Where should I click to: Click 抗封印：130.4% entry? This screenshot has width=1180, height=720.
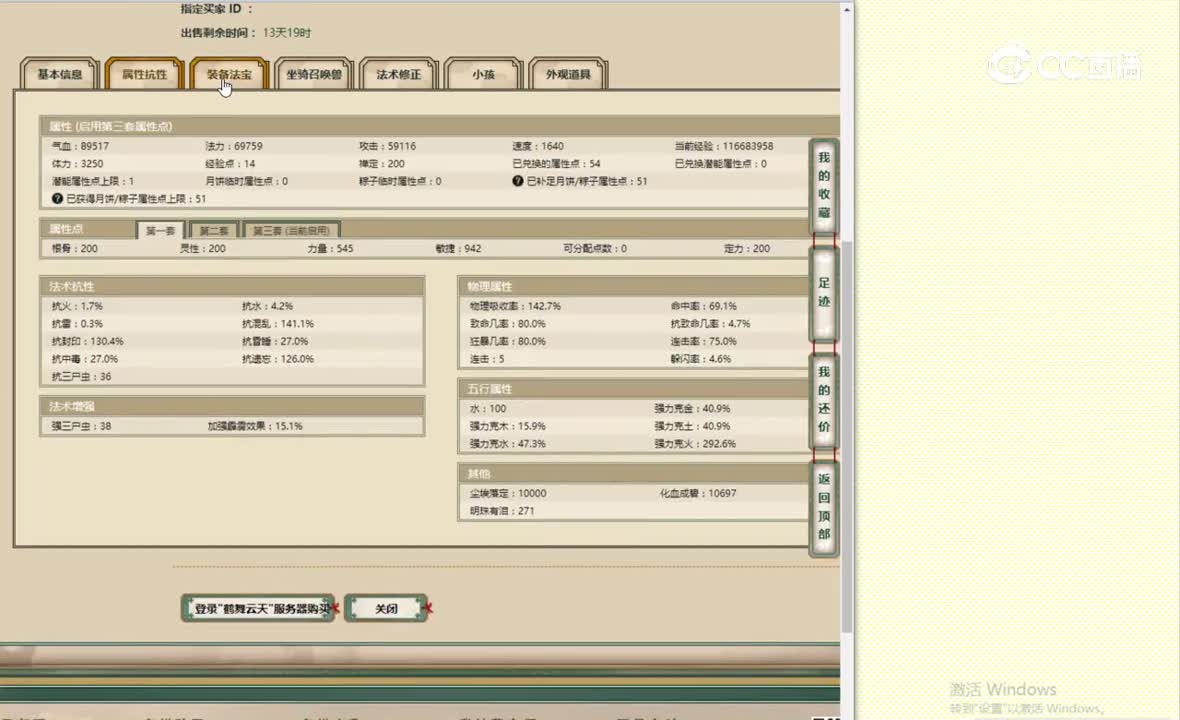tap(87, 341)
